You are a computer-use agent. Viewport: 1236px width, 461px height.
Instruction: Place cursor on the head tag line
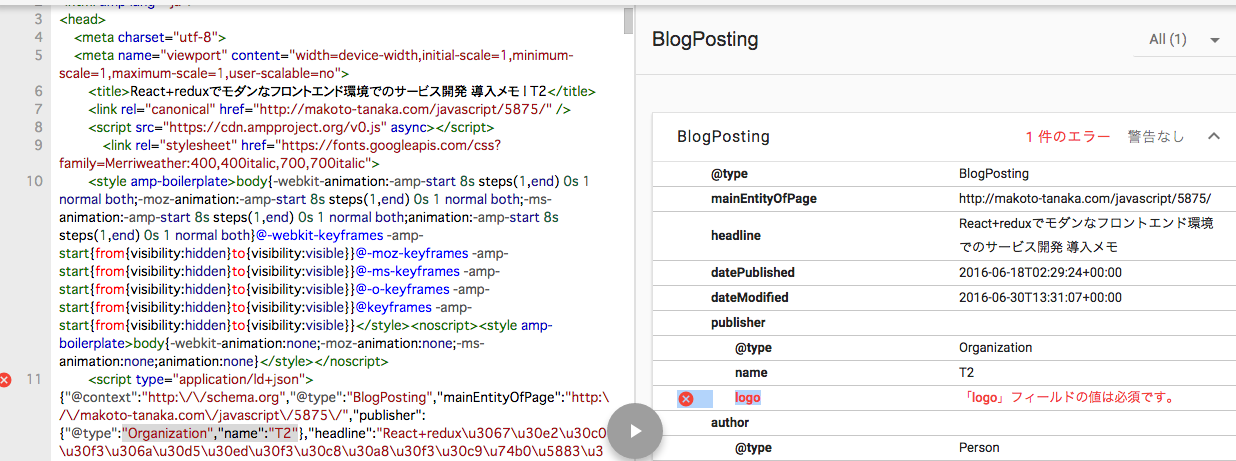pos(81,19)
